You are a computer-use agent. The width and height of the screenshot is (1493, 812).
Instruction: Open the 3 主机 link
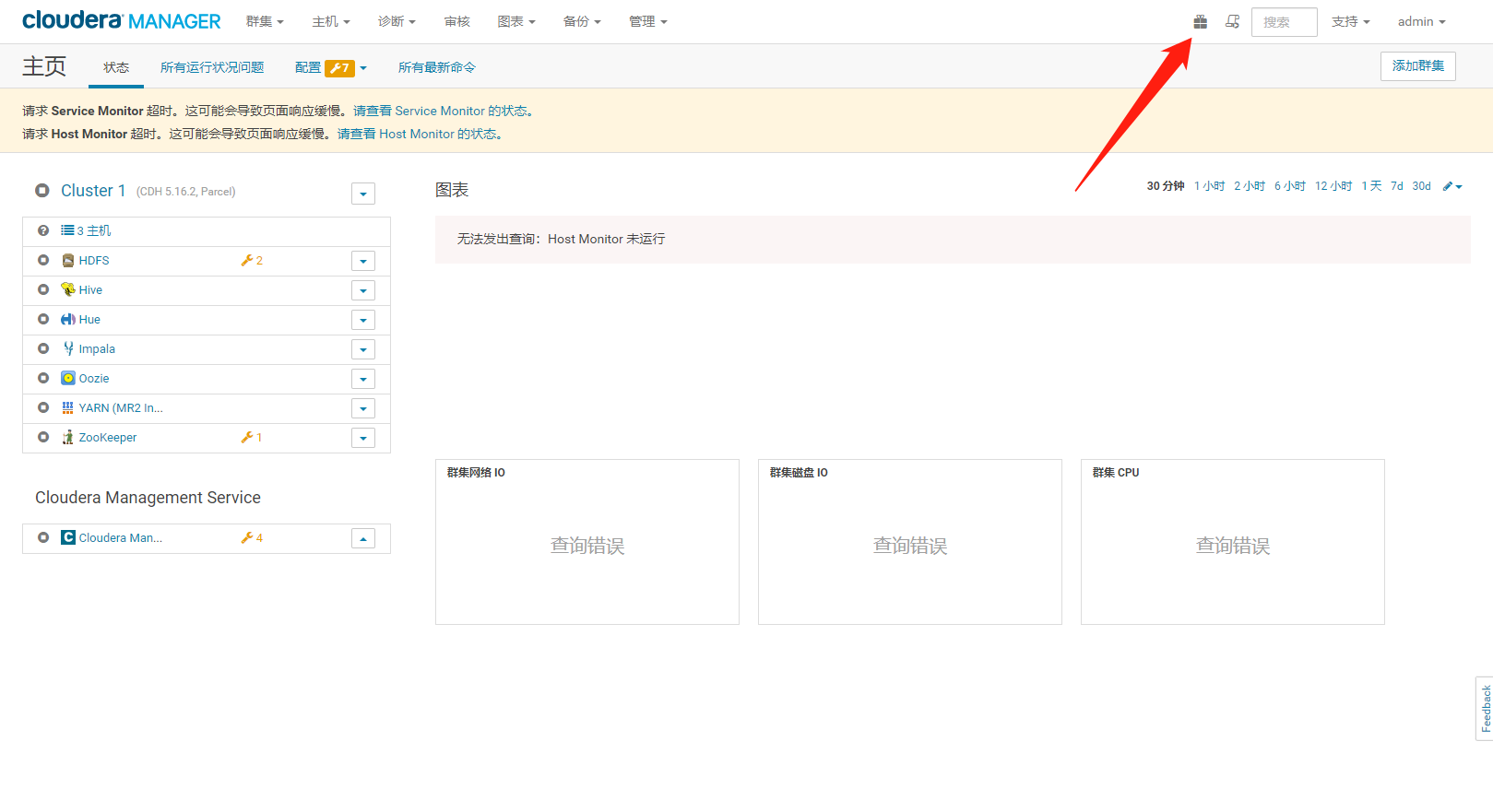[94, 230]
